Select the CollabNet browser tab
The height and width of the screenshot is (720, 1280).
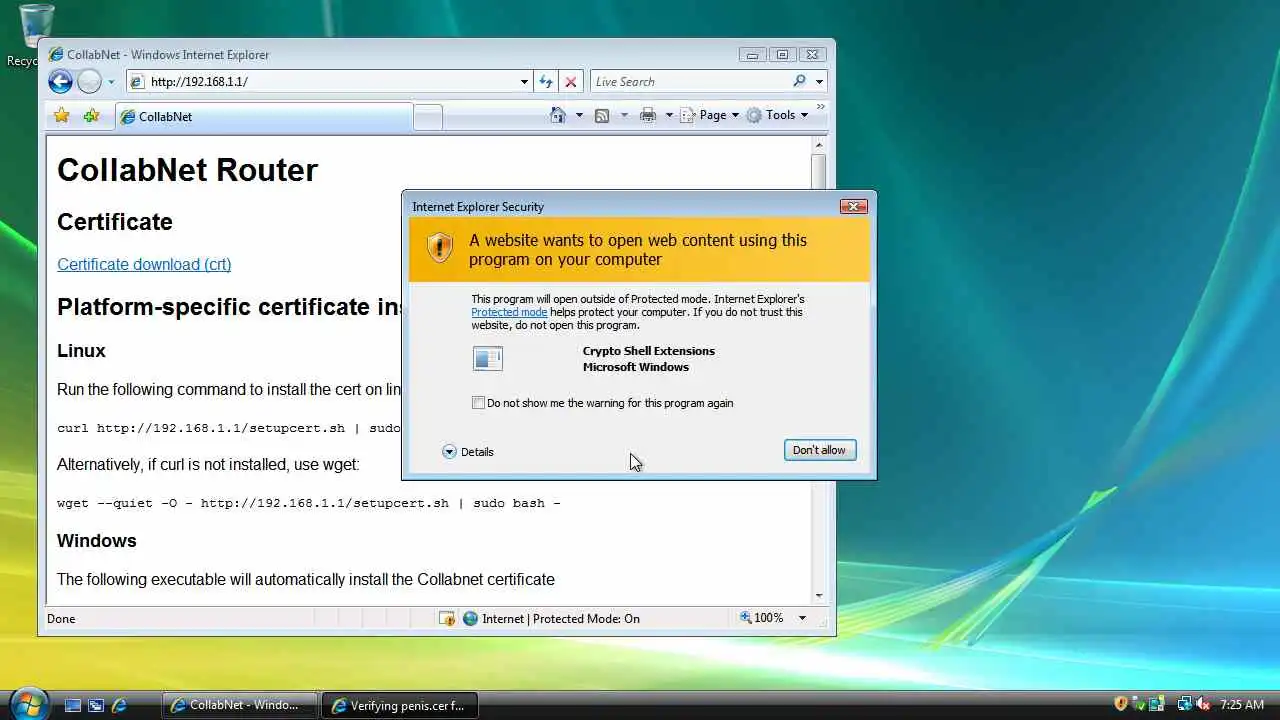click(x=264, y=117)
